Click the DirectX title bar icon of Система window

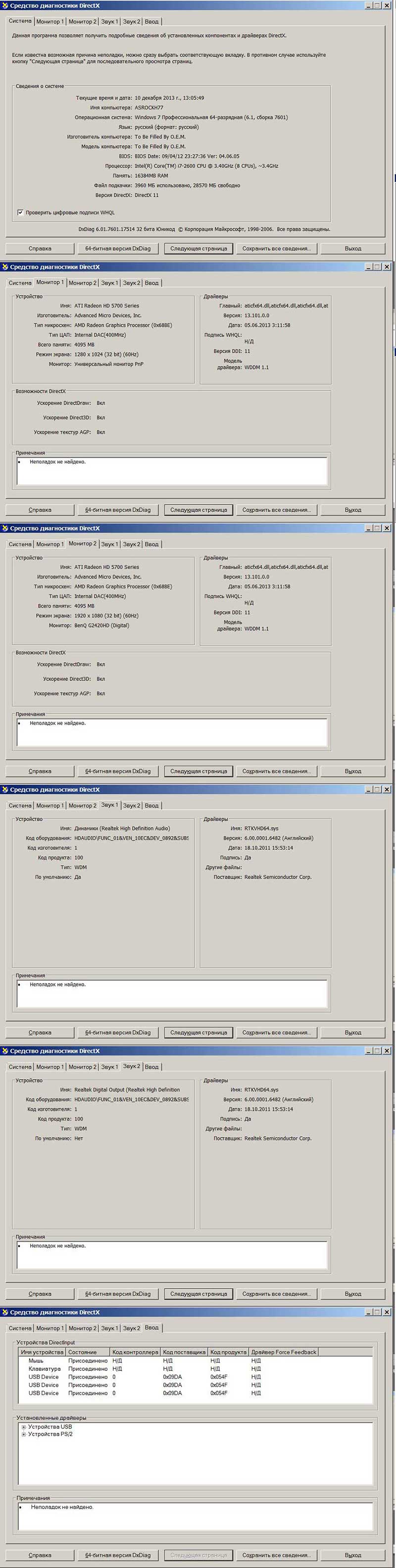click(x=5, y=5)
